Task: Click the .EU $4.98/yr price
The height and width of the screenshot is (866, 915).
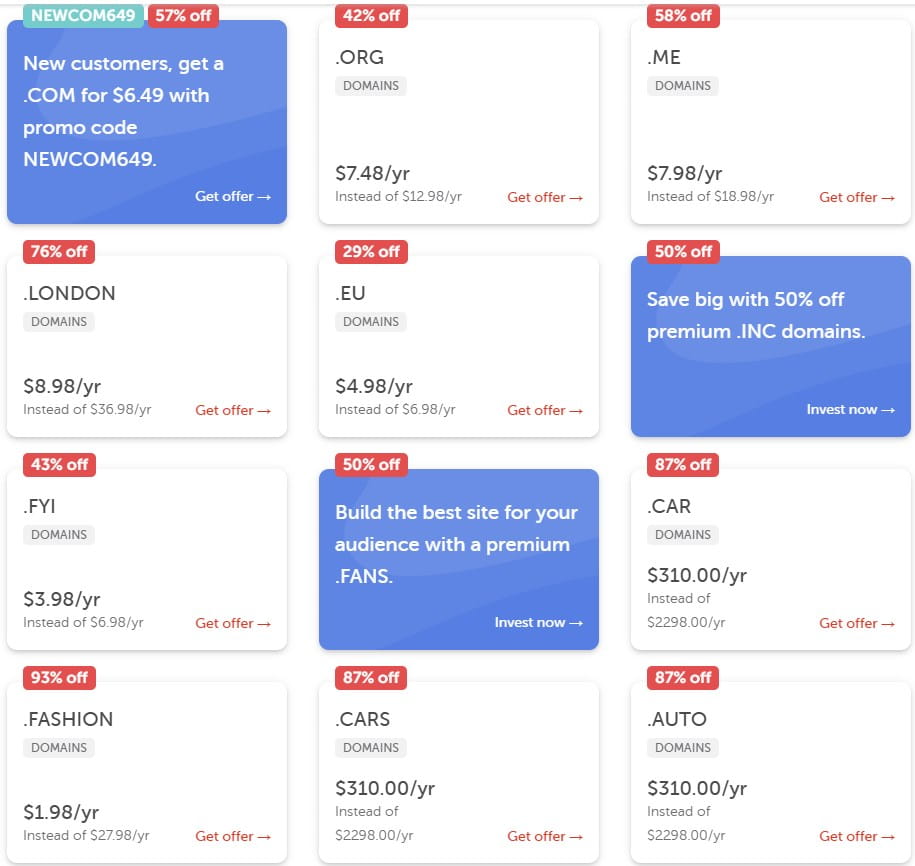Action: 374,386
